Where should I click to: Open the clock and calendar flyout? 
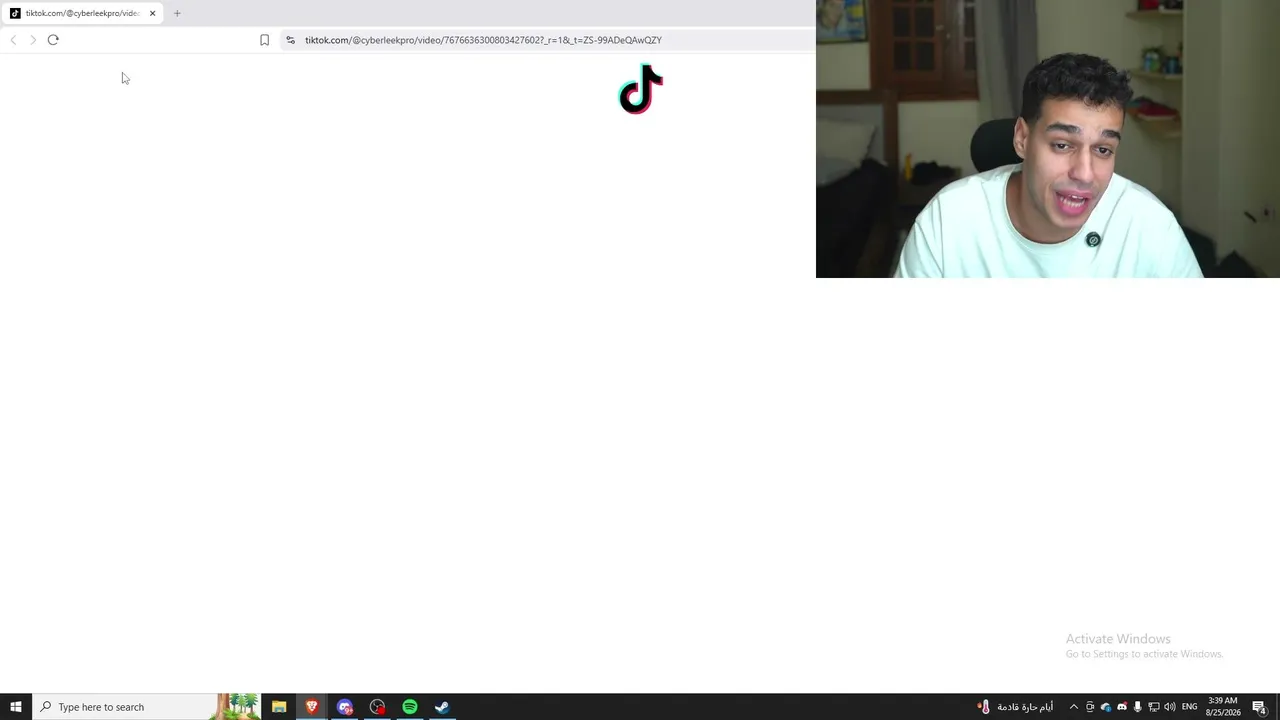[x=1223, y=707]
